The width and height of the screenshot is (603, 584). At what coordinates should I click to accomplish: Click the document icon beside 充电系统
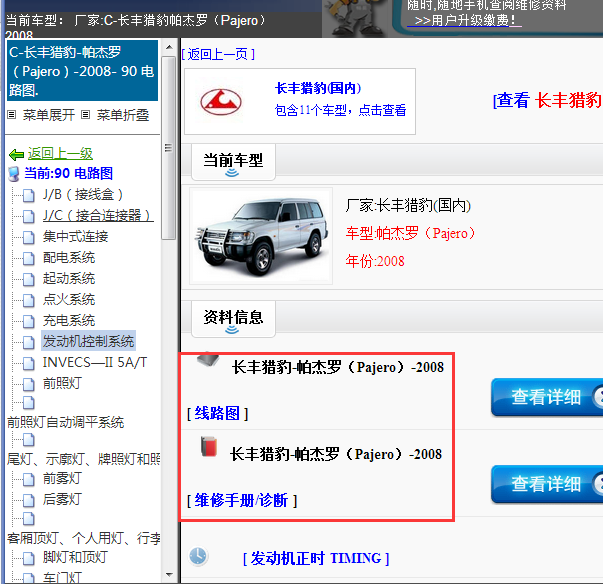(28, 321)
